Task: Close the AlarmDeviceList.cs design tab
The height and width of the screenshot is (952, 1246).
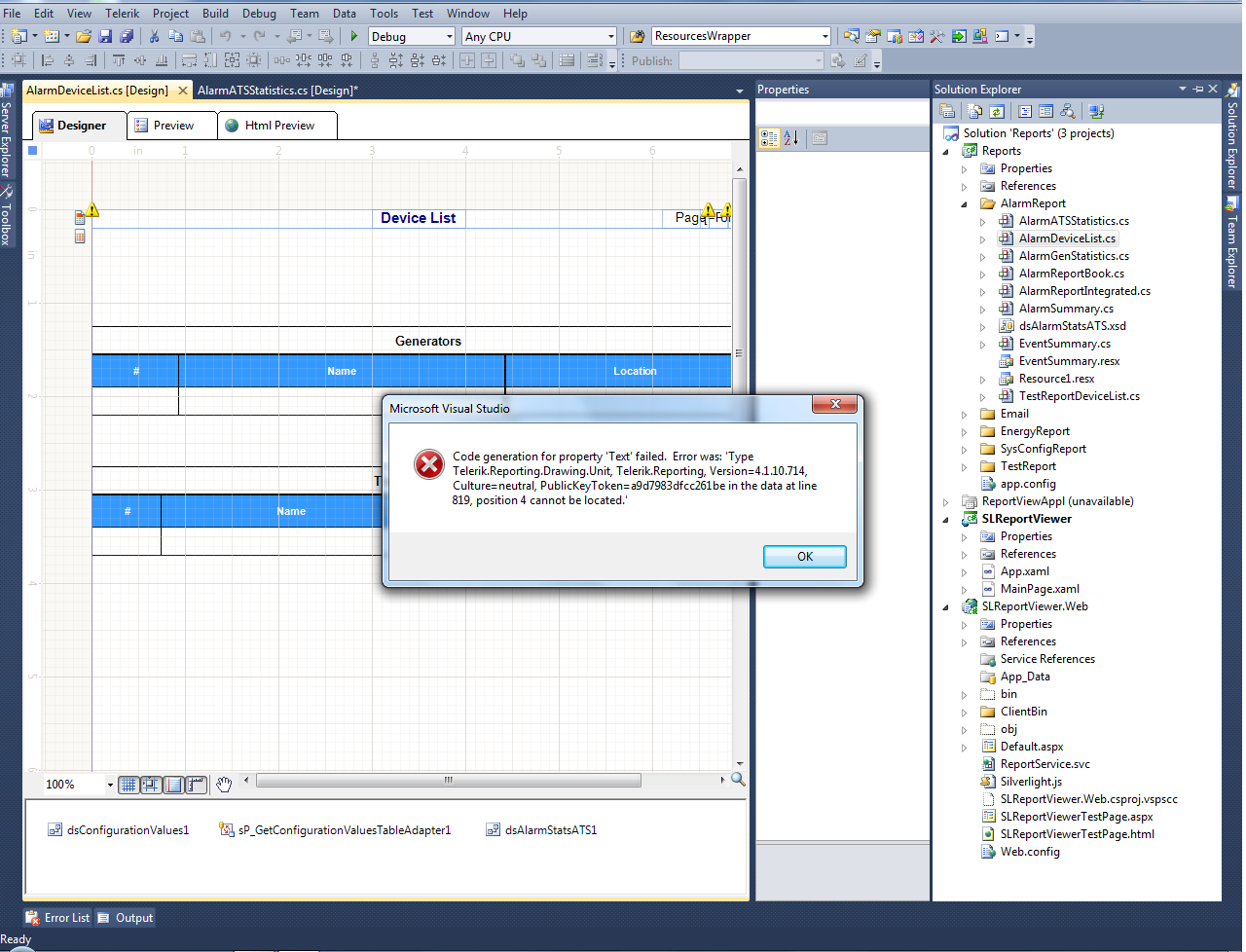Action: pos(182,91)
